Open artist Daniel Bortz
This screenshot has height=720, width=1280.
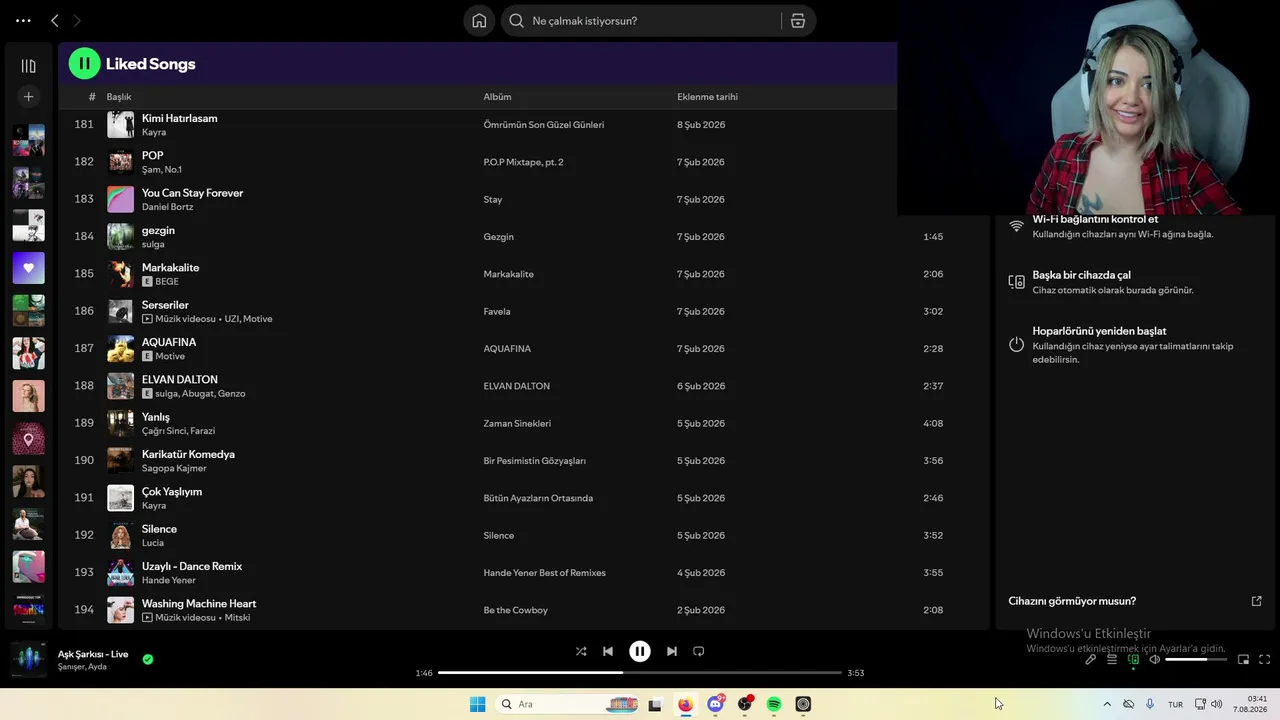[x=168, y=207]
